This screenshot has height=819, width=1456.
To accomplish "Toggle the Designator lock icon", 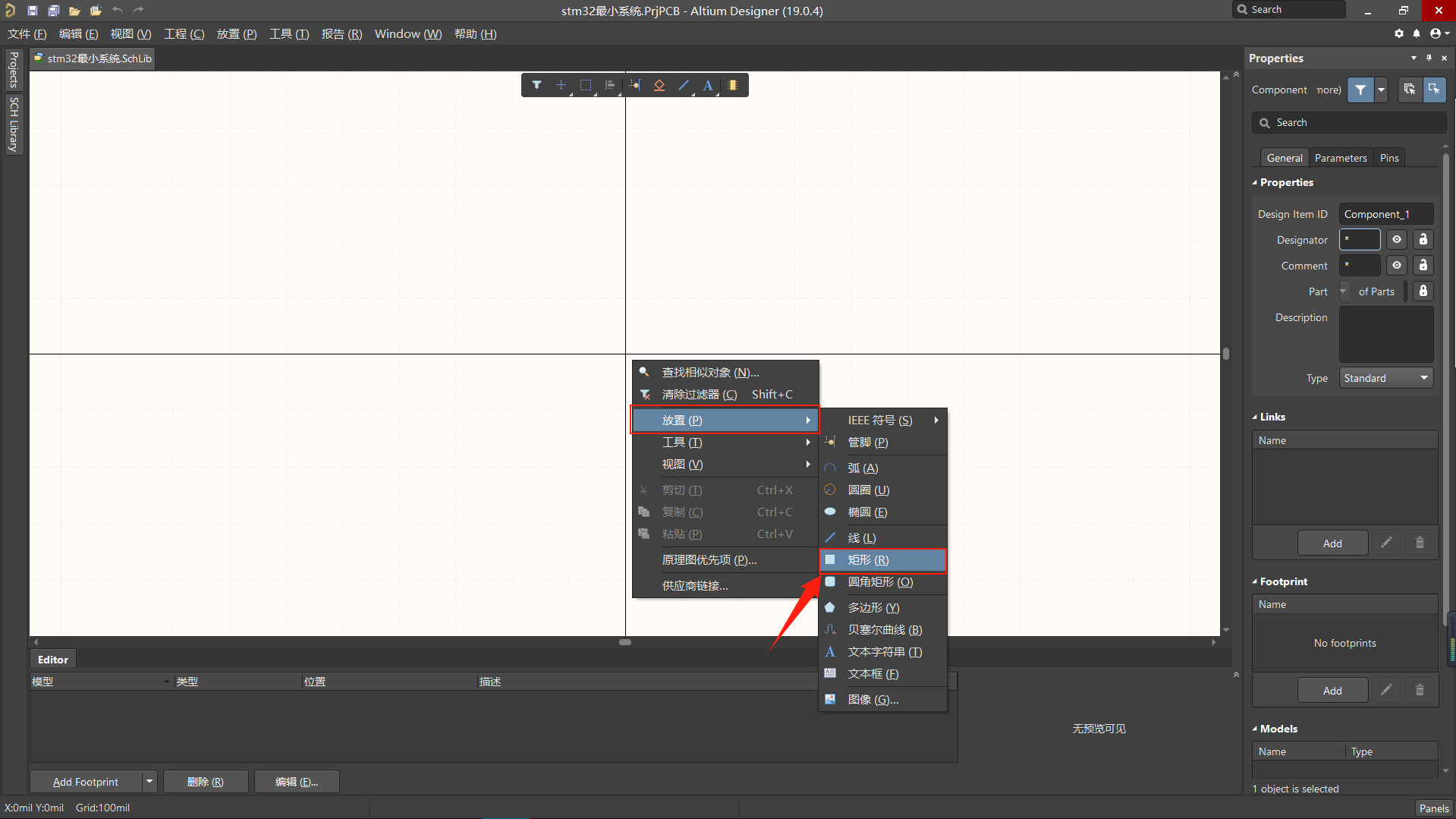I will coord(1423,240).
